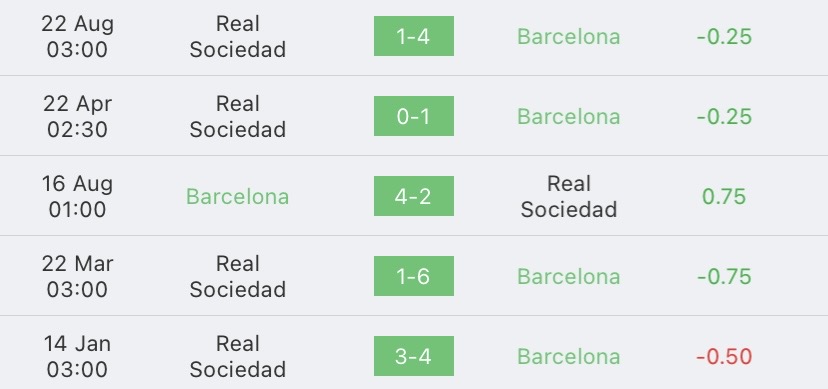Select Barcelona in the 14 Jan row

coord(569,357)
